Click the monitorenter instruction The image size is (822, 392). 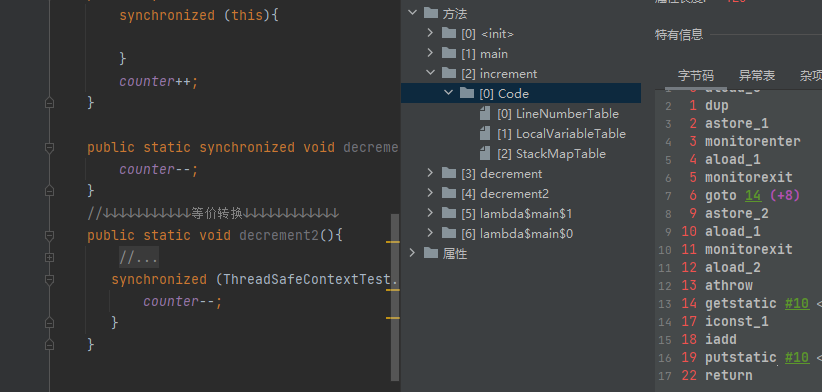(x=752, y=141)
